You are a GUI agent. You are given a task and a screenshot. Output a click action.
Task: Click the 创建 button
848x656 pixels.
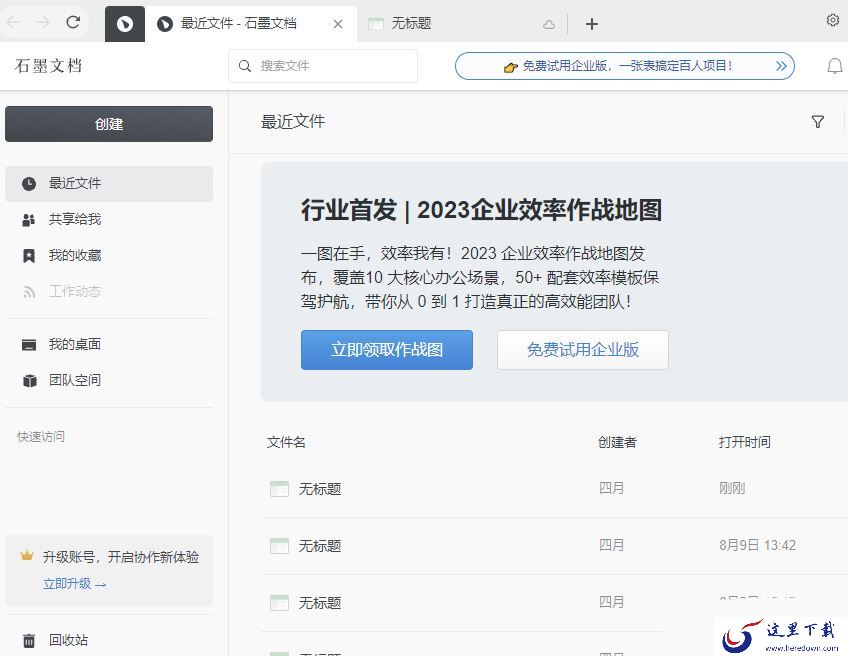click(x=109, y=124)
